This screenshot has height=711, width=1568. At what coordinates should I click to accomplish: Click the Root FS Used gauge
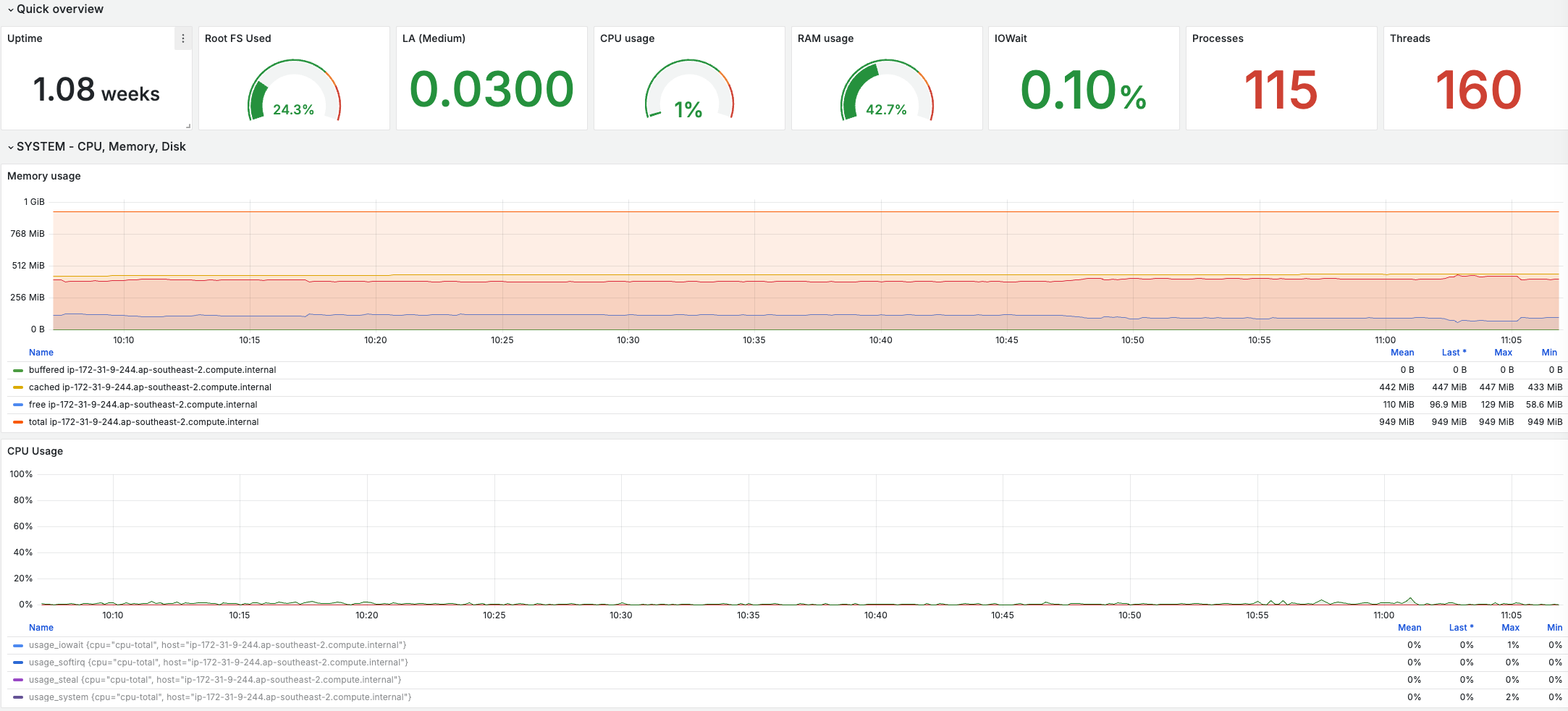coord(294,91)
